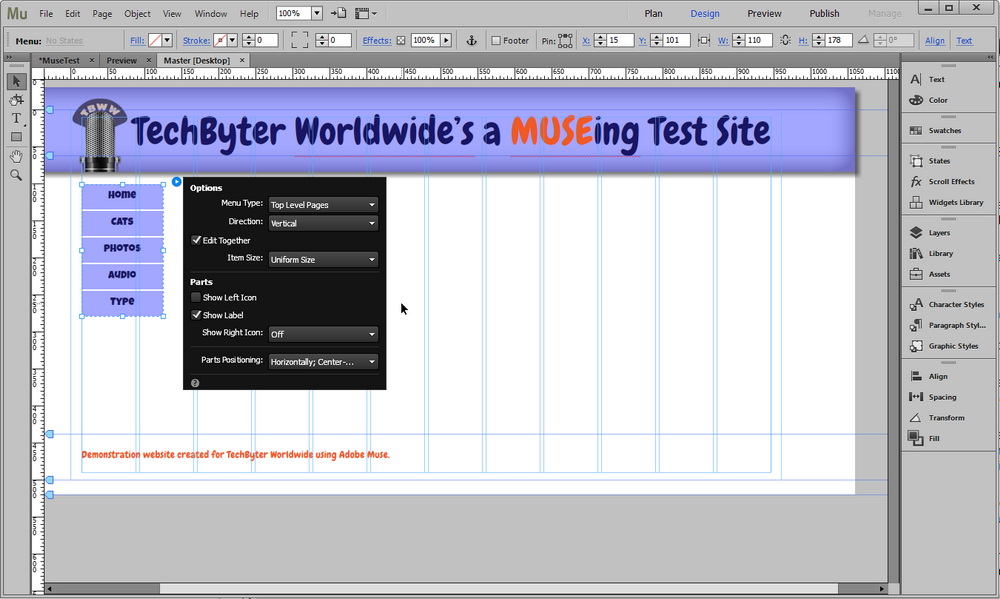Toggle constrain width and height proportions

[x=785, y=40]
